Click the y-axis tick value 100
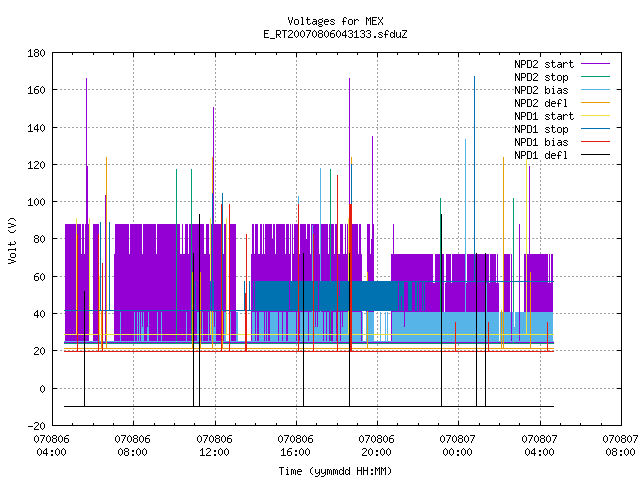This screenshot has height=480, width=640. click(x=36, y=202)
